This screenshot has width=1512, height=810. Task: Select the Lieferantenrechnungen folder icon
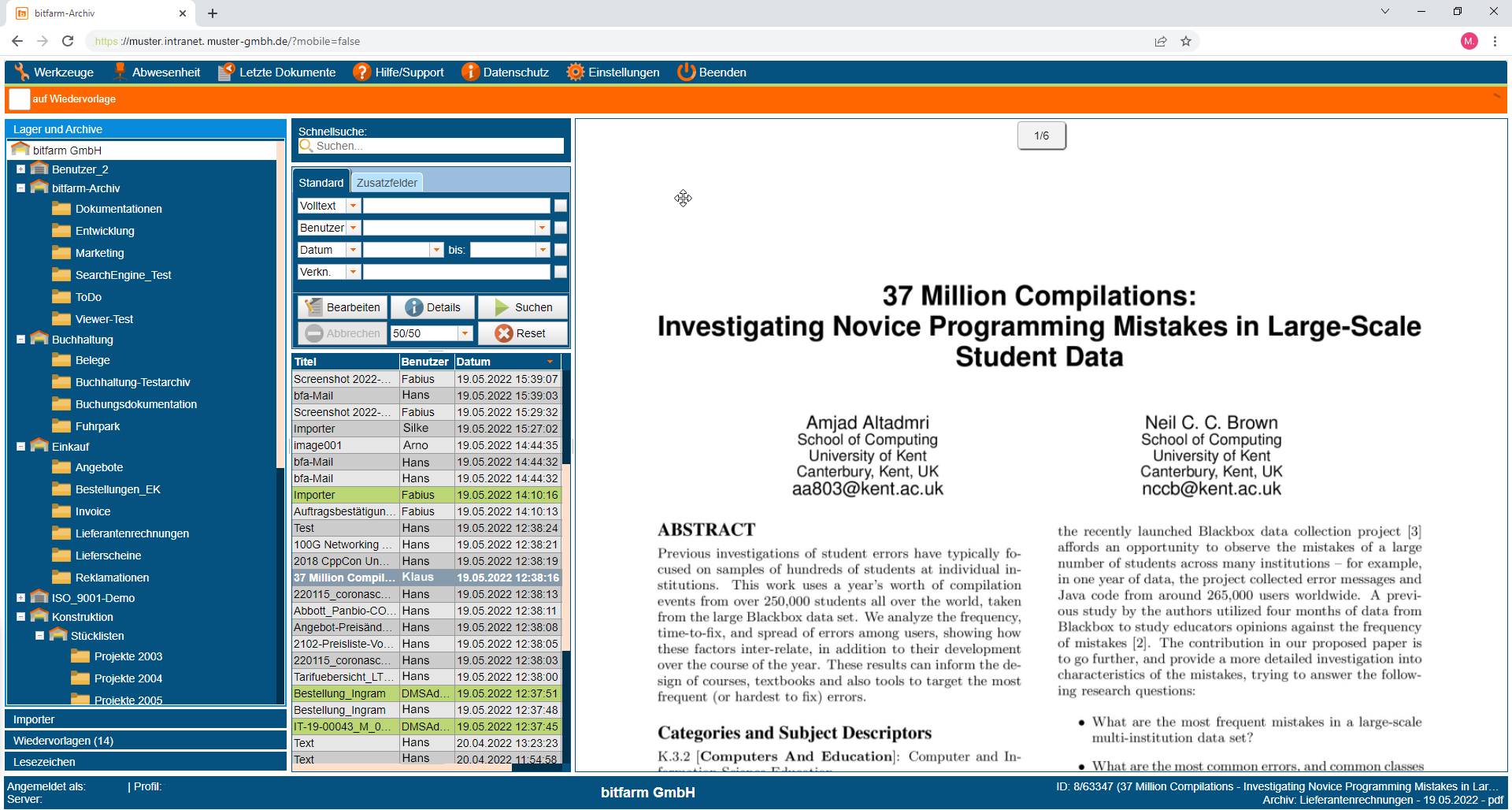click(61, 533)
